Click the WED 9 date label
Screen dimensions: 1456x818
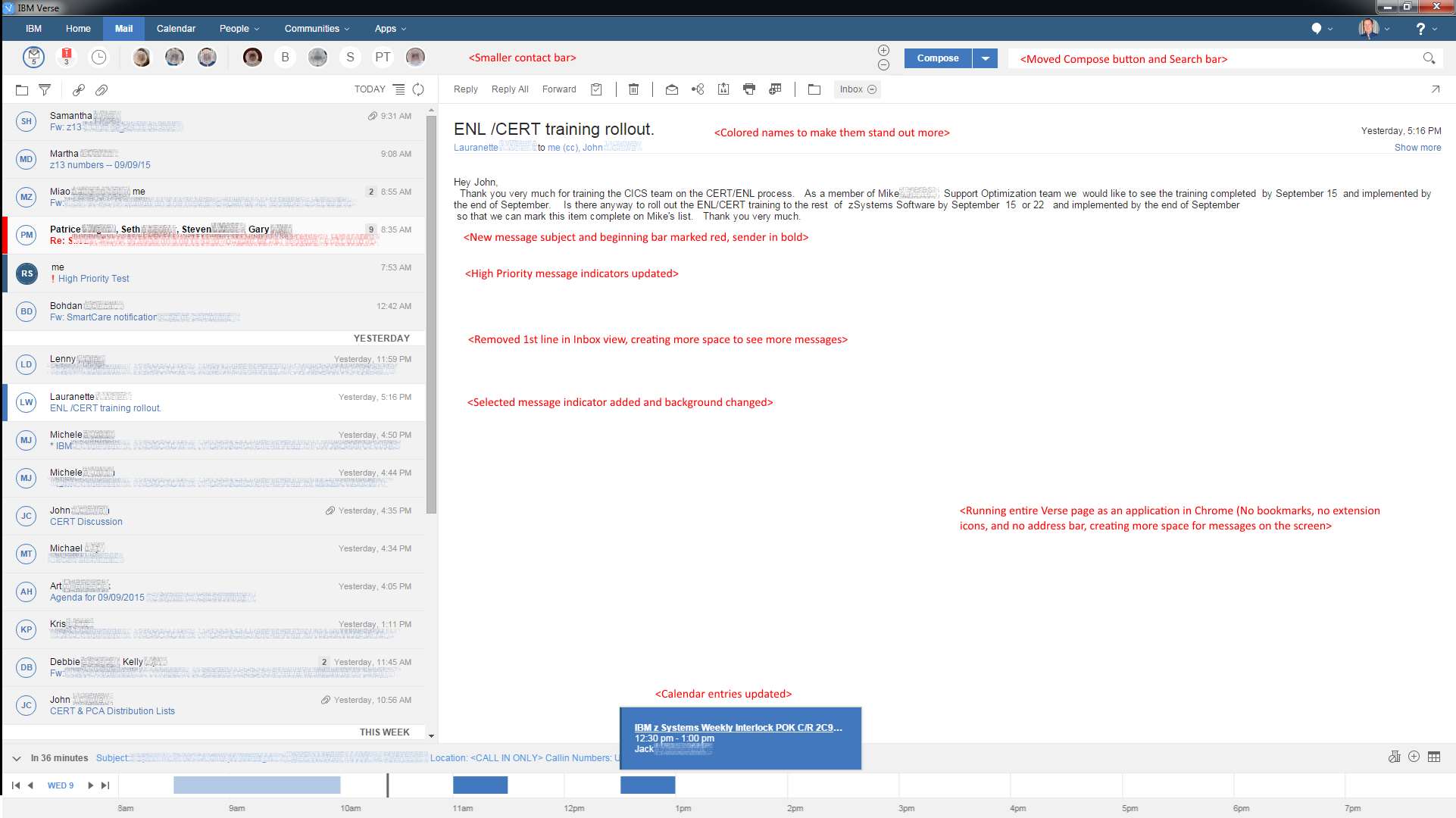click(61, 785)
